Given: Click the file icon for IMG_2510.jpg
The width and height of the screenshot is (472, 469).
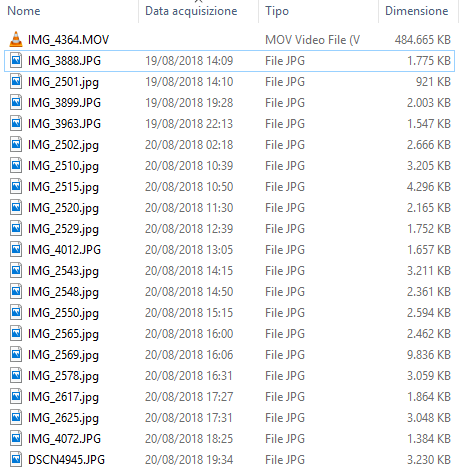Looking at the screenshot, I should click(x=16, y=165).
